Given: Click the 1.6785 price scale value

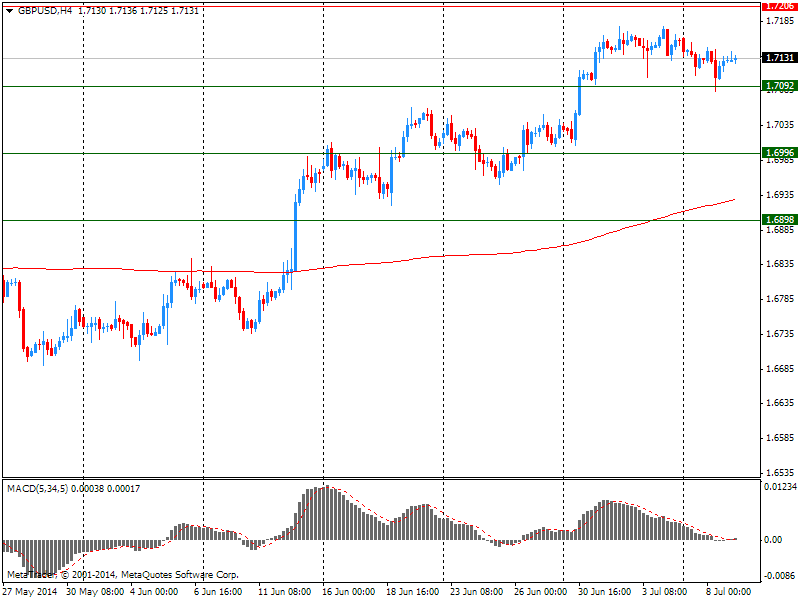Looking at the screenshot, I should pyautogui.click(x=780, y=299).
